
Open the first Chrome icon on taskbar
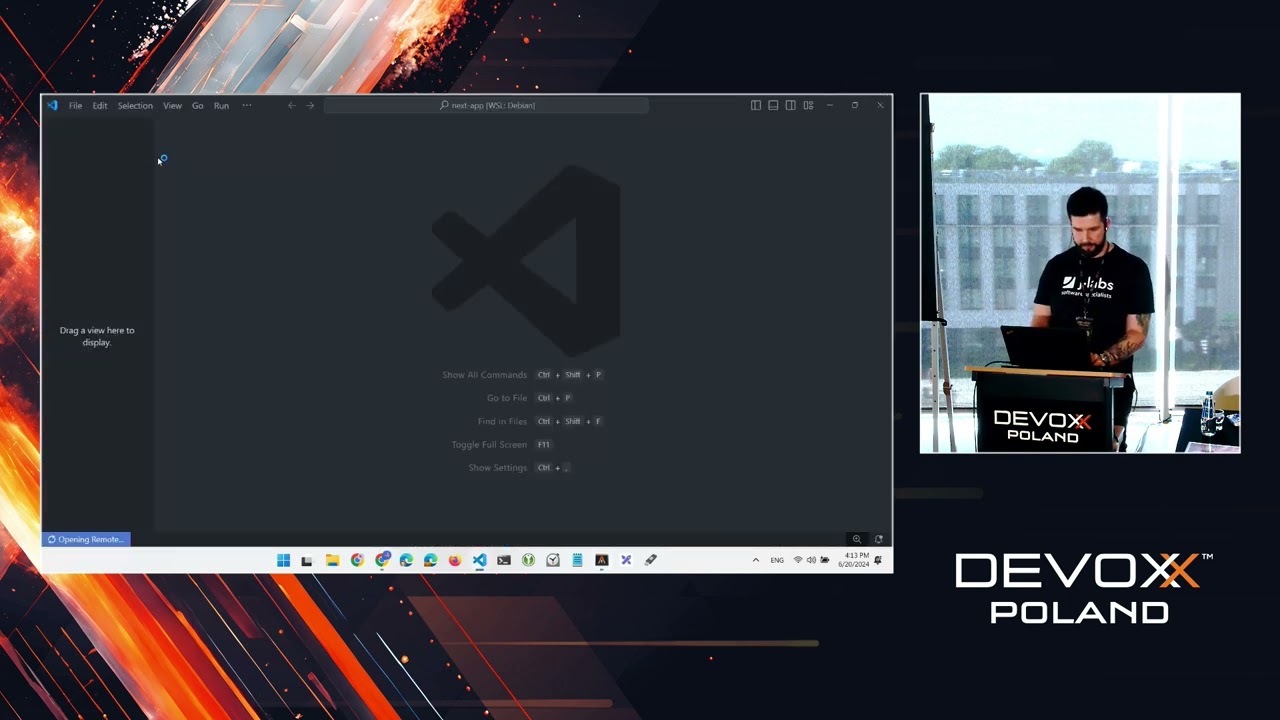coord(357,560)
